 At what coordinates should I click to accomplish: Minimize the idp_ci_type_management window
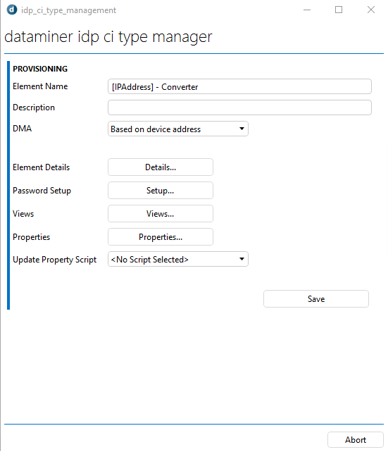(307, 10)
